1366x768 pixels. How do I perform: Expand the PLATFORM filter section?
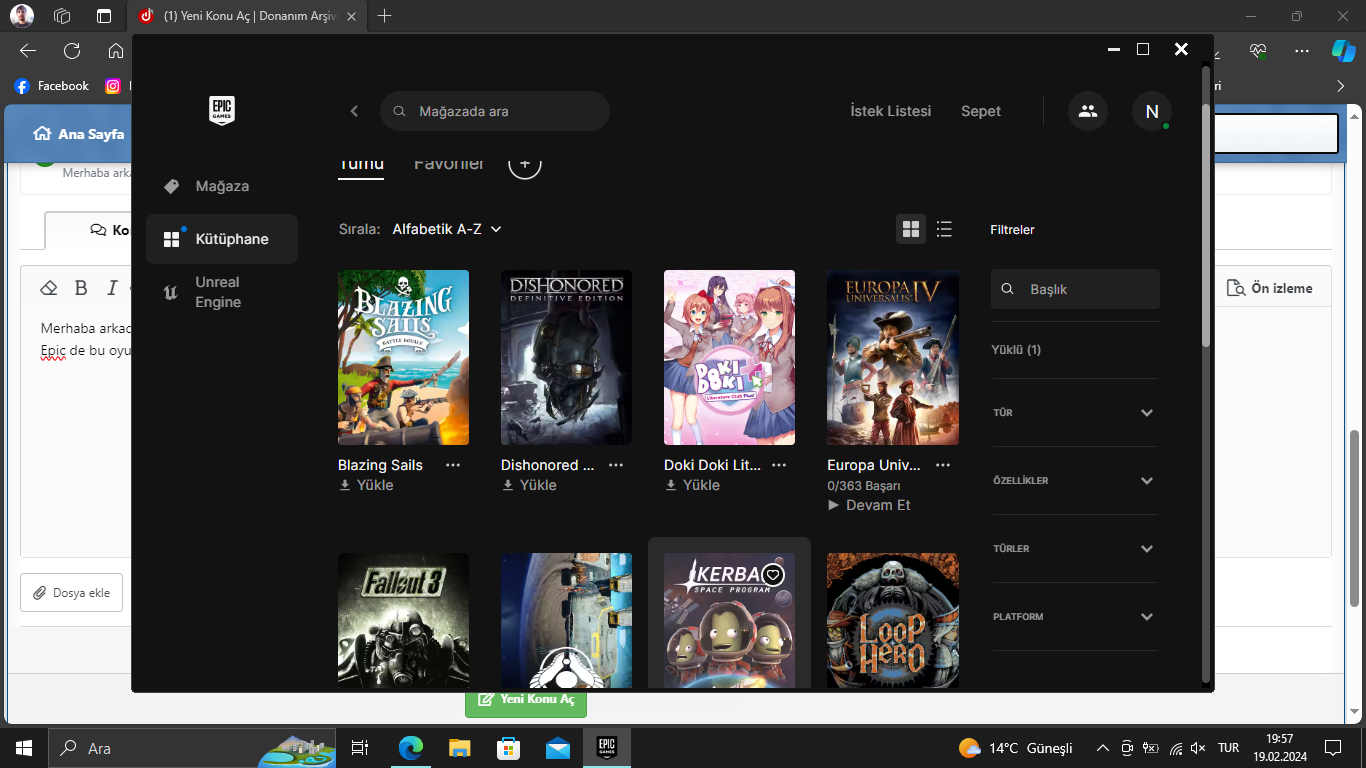tap(1075, 616)
